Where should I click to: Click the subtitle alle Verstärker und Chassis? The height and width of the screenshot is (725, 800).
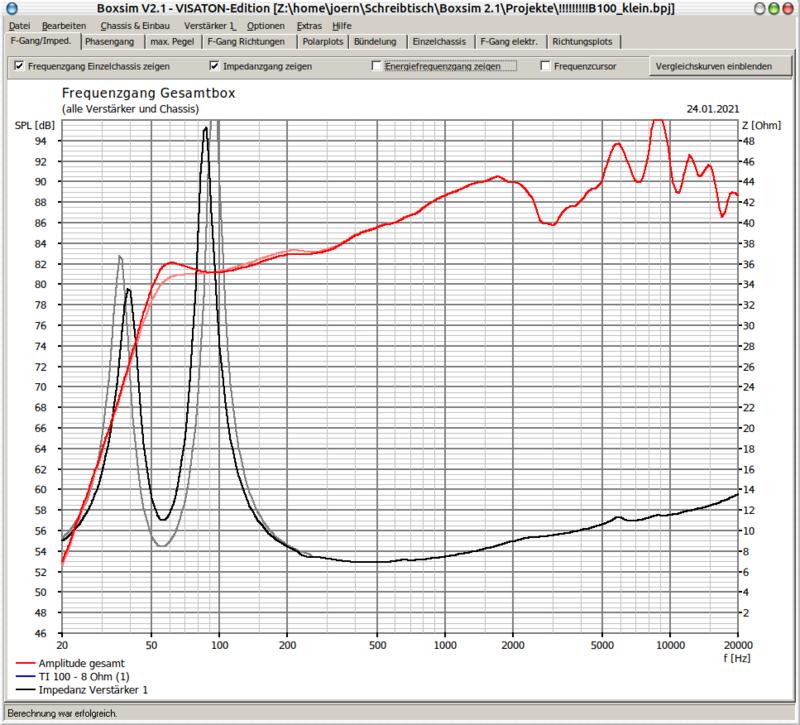coord(131,109)
